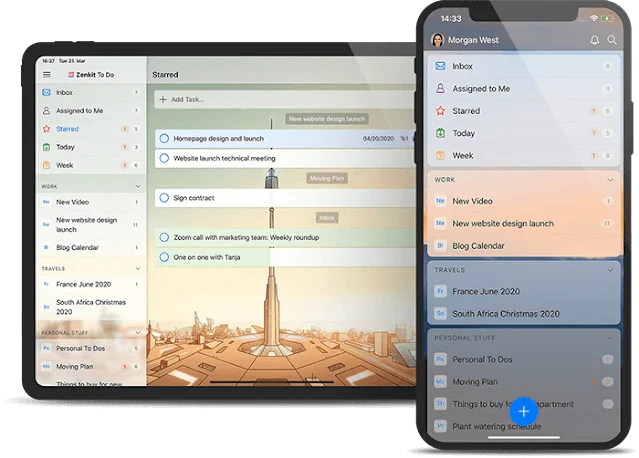Open Moving Plan list on the tablet sidebar
639x458 pixels.
(91, 366)
